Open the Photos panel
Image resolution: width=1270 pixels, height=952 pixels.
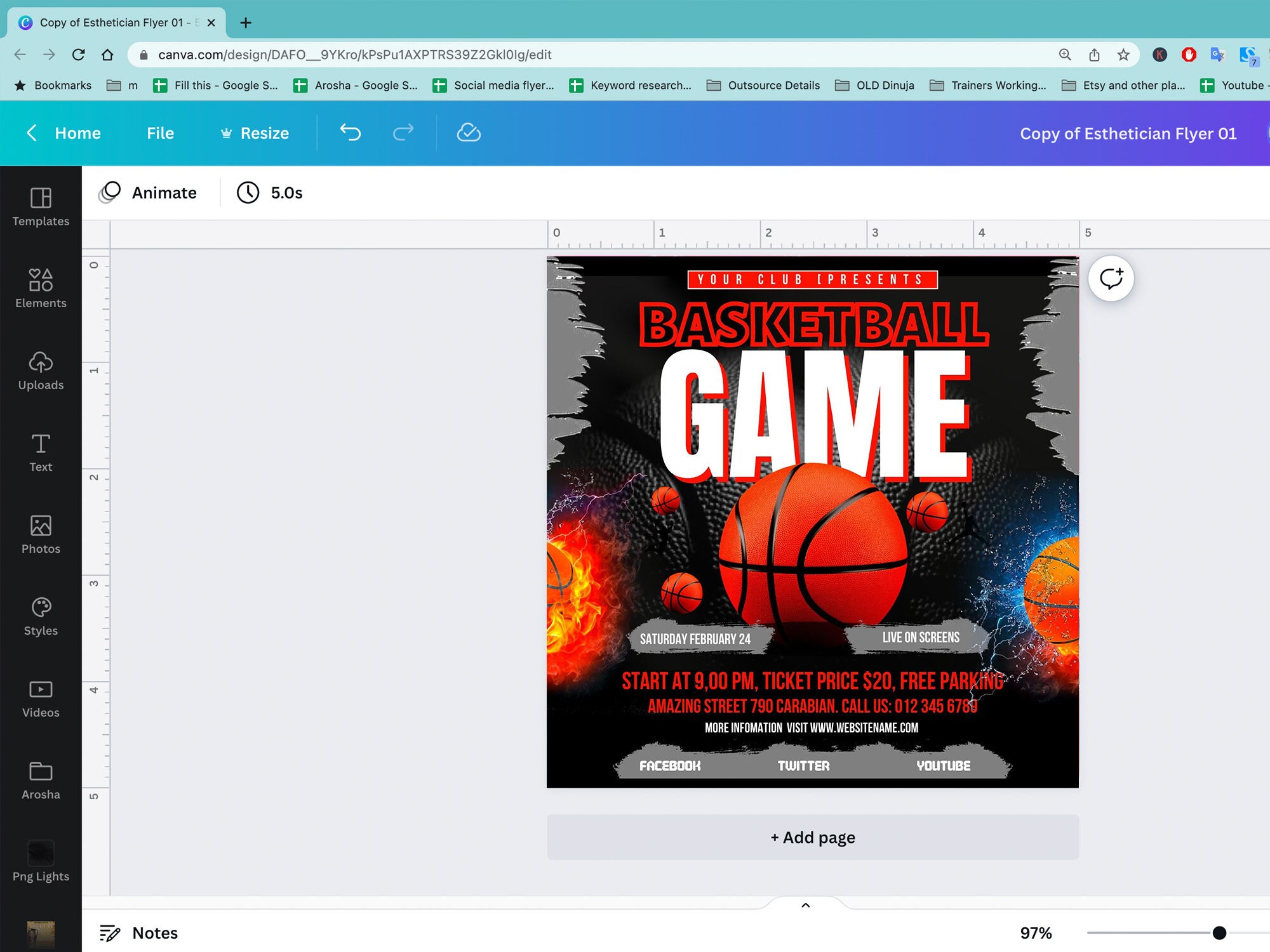[40, 534]
